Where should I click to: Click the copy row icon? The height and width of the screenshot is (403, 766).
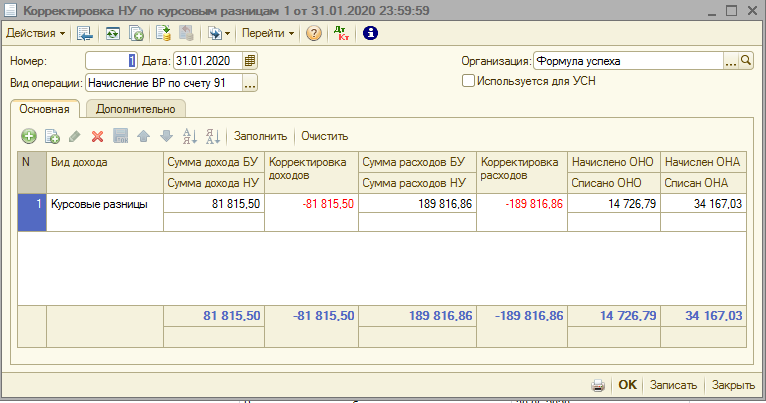pyautogui.click(x=52, y=136)
